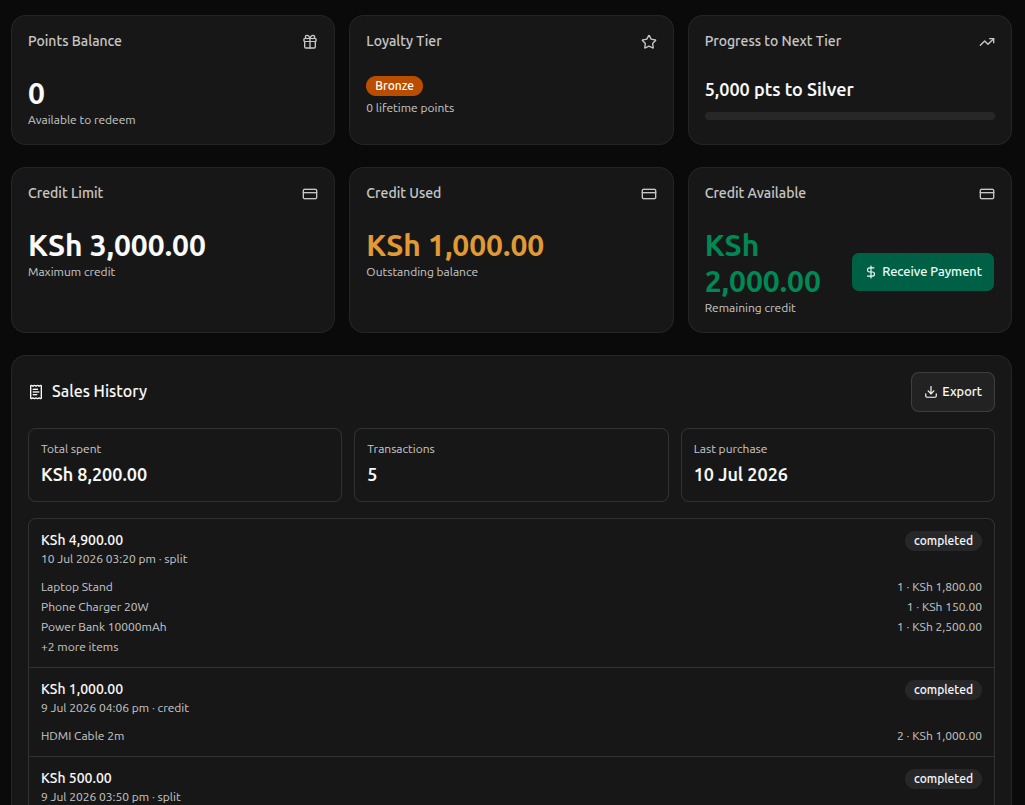Click the '1 · KSh 1,800.00' amount
The width and height of the screenshot is (1025, 805).
(939, 587)
